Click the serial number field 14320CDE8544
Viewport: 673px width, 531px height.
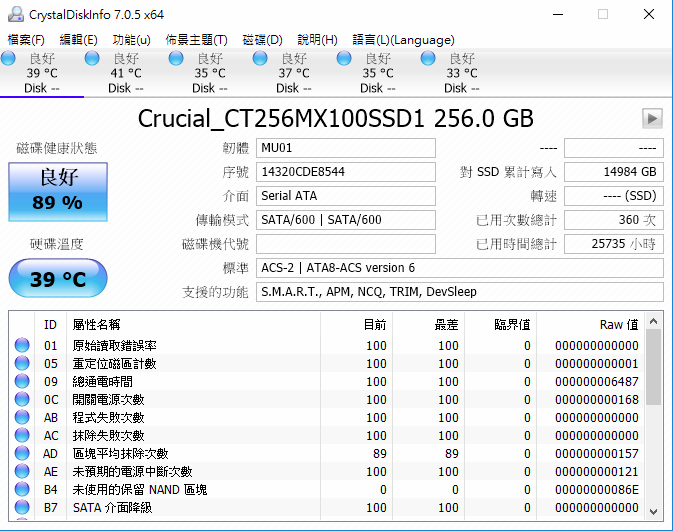click(x=346, y=172)
